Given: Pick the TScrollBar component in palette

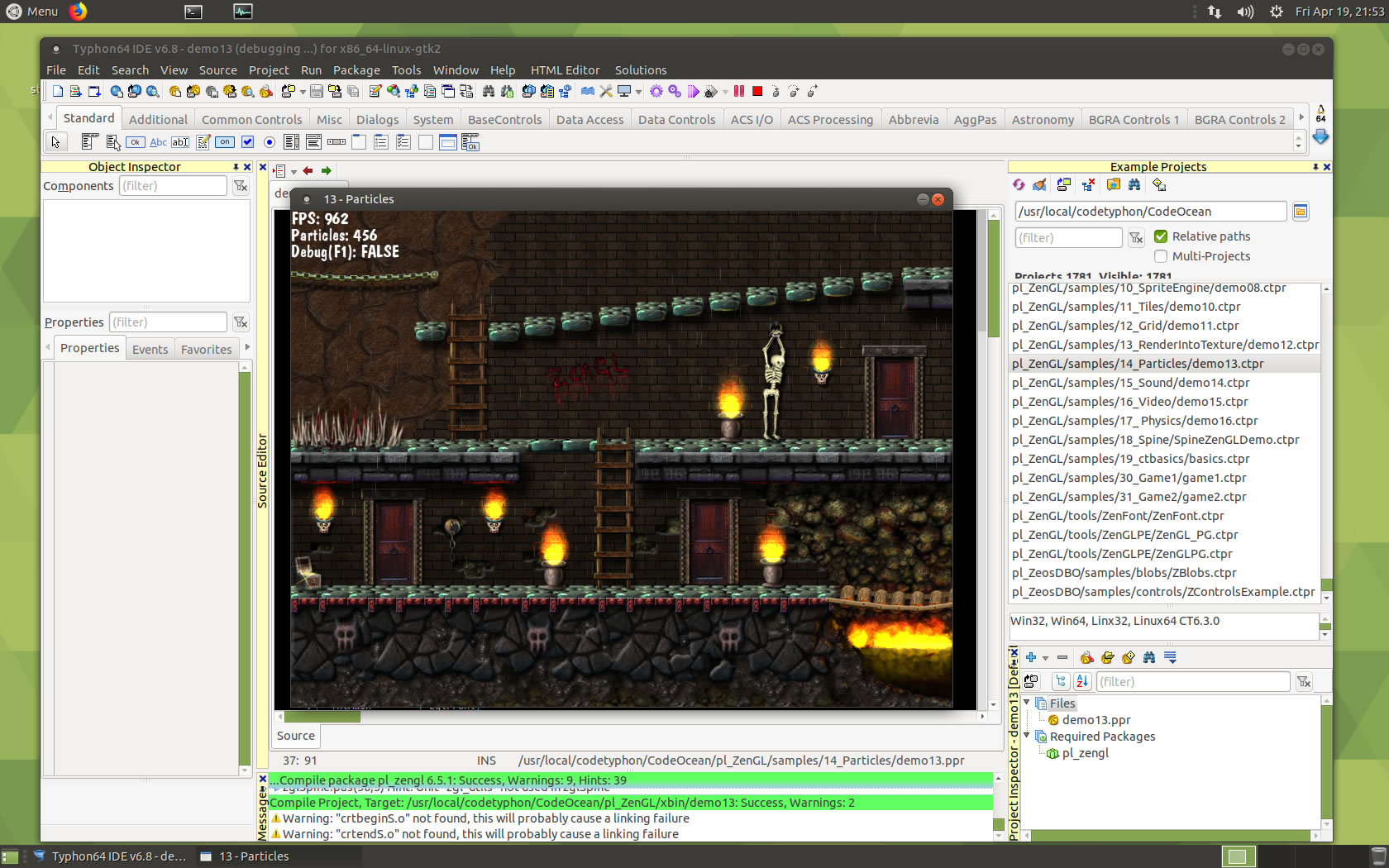Looking at the screenshot, I should [336, 142].
